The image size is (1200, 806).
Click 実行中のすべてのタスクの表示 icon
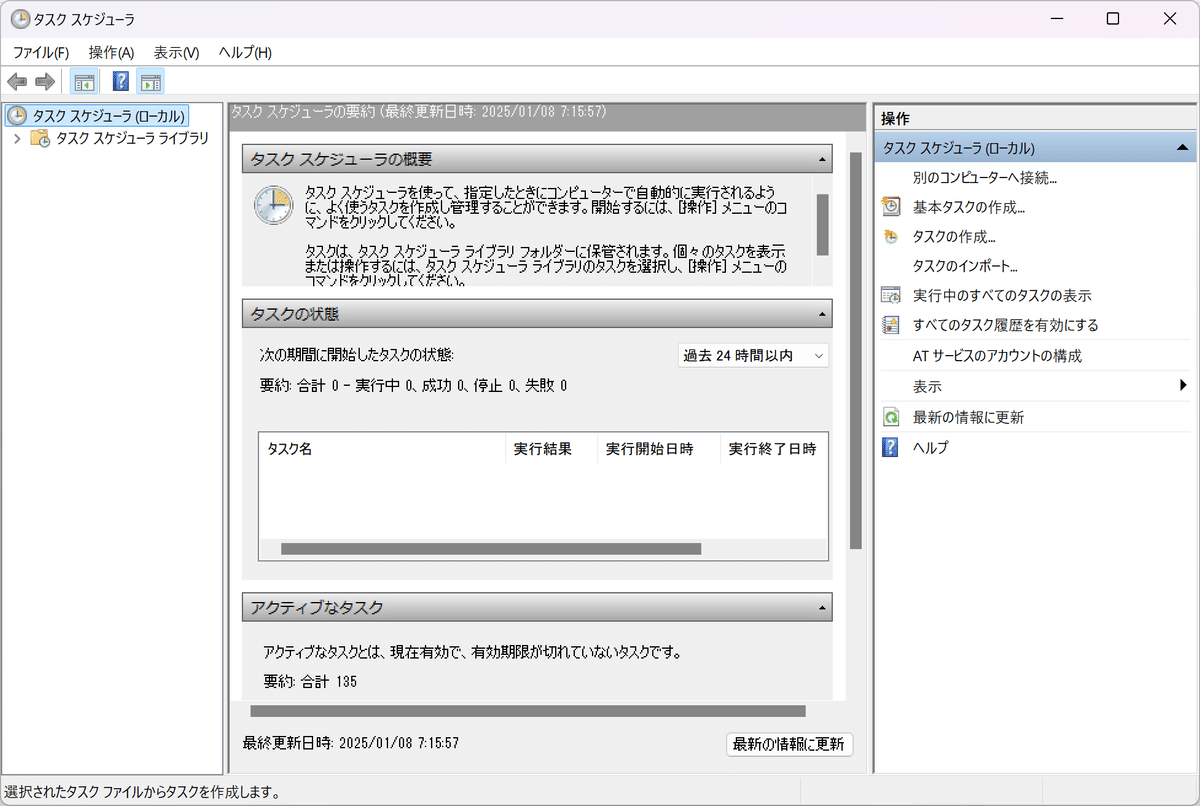[891, 295]
